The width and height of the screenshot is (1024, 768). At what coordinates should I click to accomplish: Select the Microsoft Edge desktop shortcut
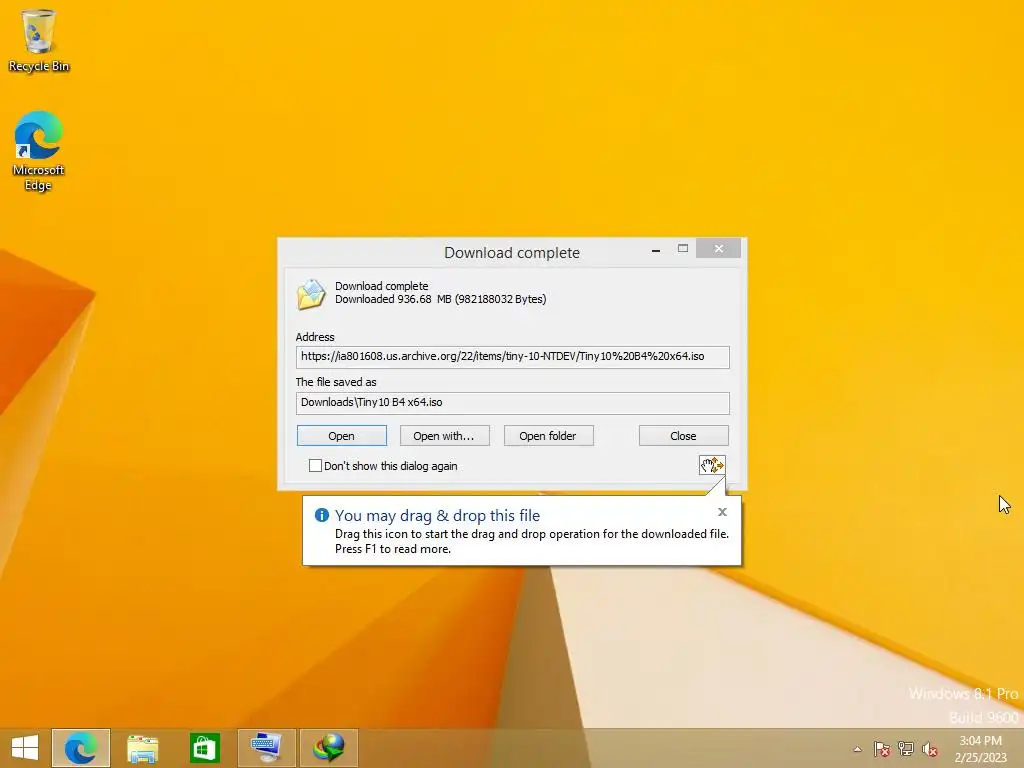click(39, 151)
